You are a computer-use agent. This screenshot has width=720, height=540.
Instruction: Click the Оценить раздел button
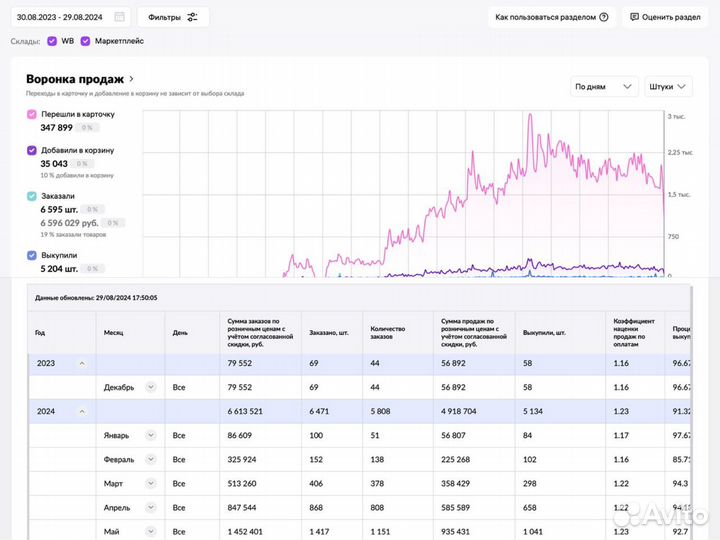click(664, 17)
